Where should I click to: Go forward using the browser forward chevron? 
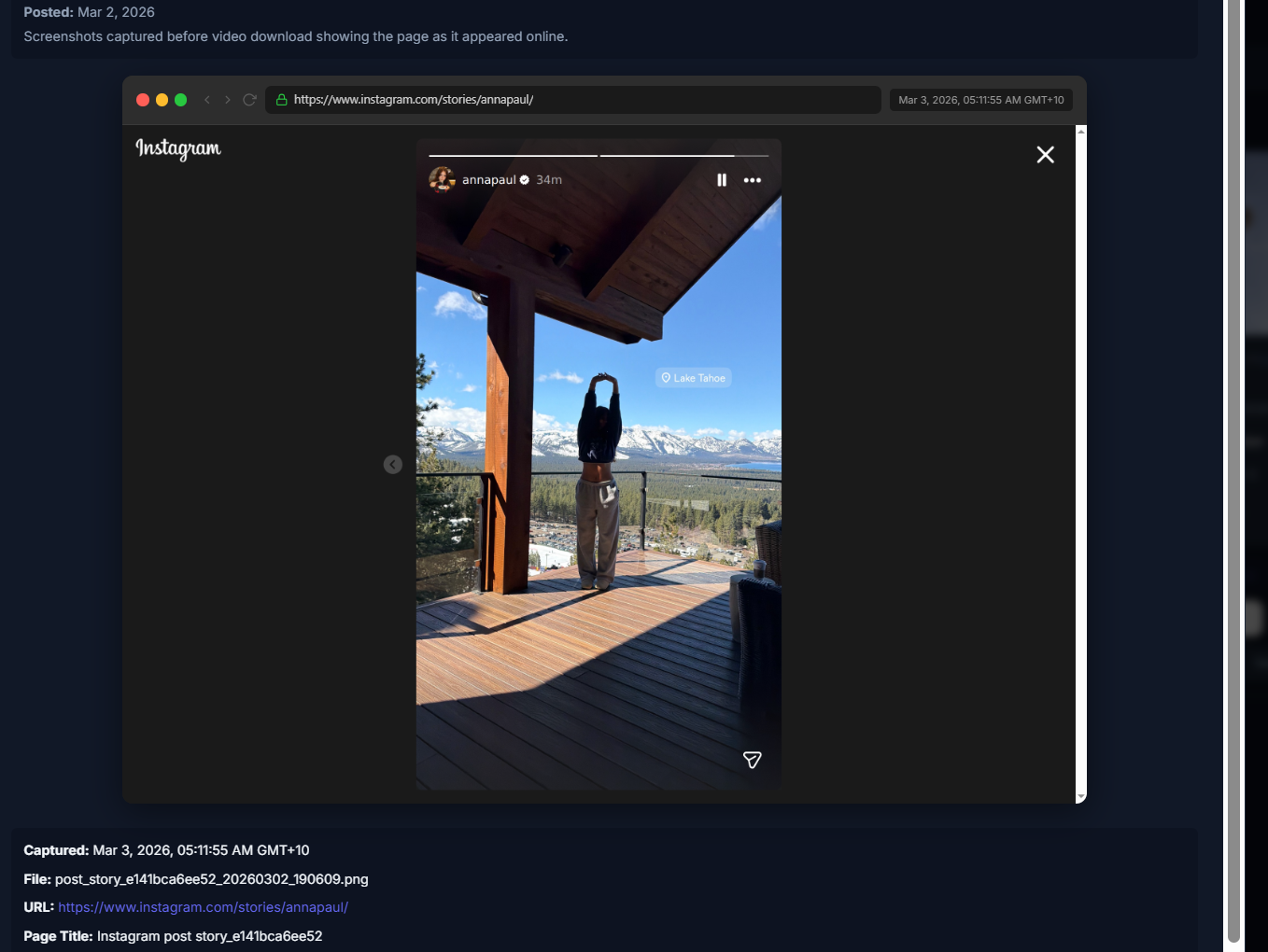coord(228,99)
